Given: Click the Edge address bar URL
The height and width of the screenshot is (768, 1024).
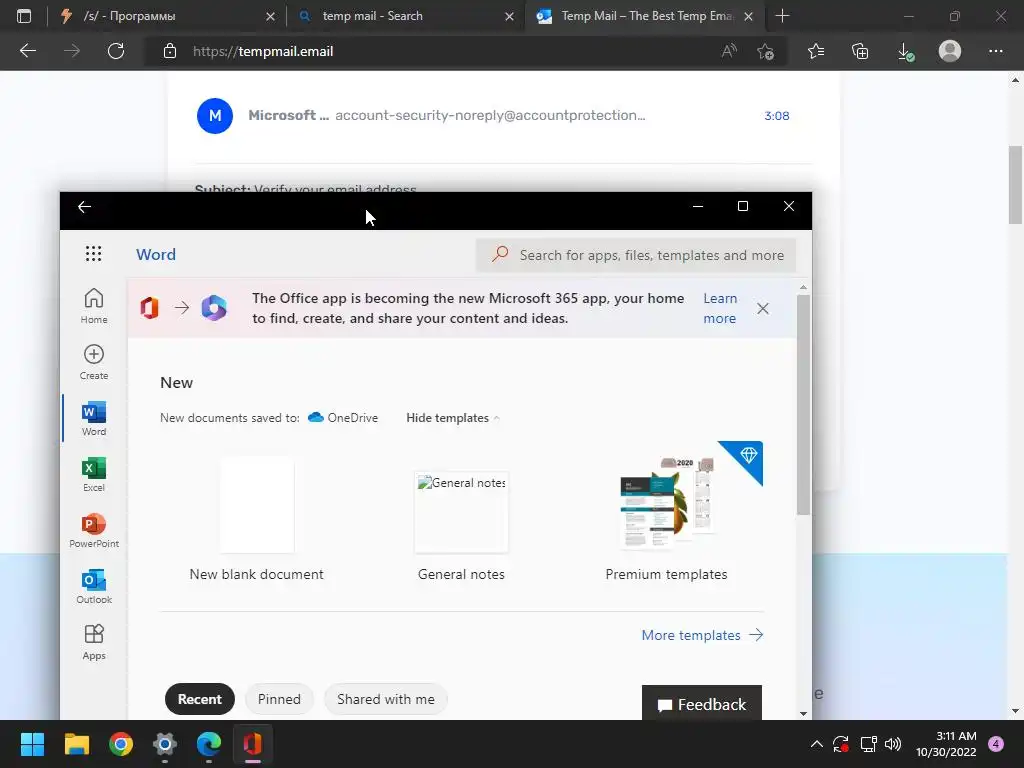Looking at the screenshot, I should click(263, 51).
